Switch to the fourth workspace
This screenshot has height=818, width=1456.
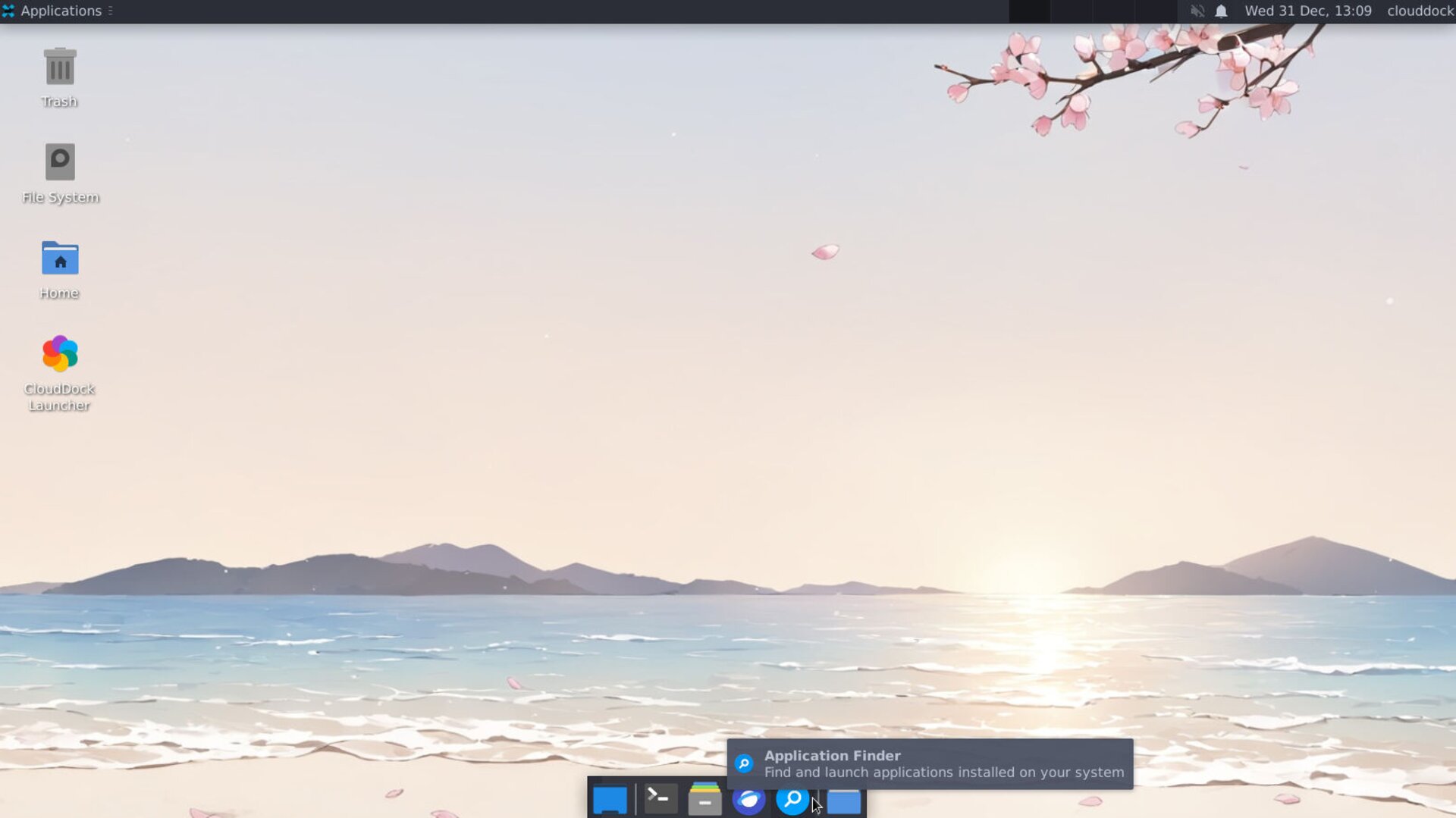[1155, 11]
